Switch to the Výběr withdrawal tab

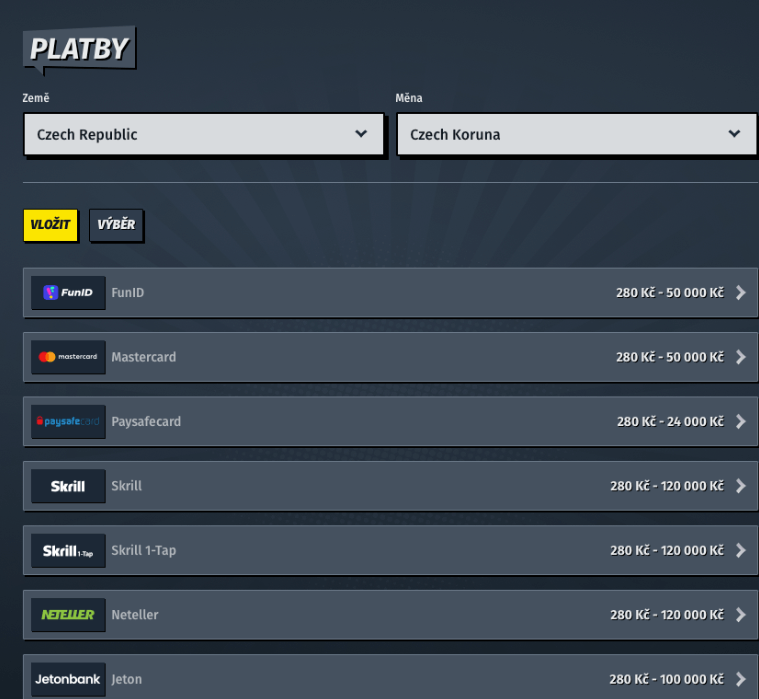117,225
